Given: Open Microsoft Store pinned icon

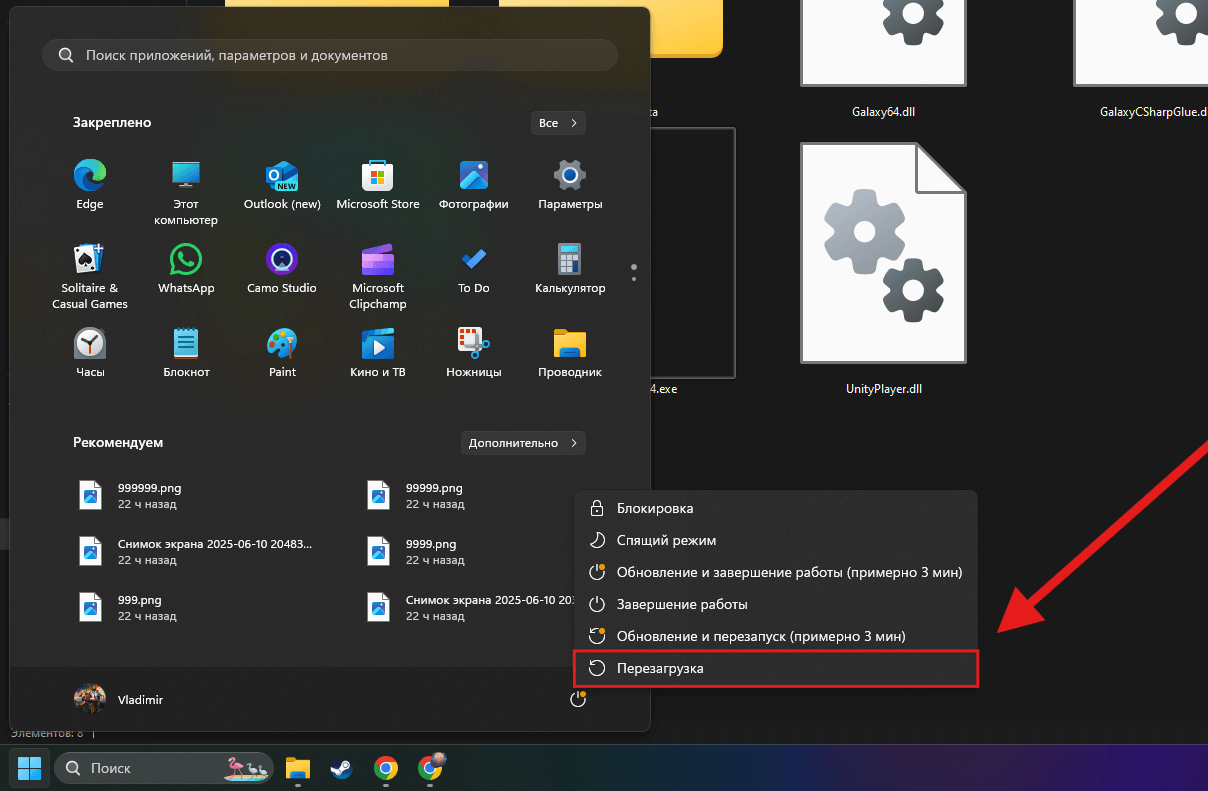Looking at the screenshot, I should coord(378,185).
